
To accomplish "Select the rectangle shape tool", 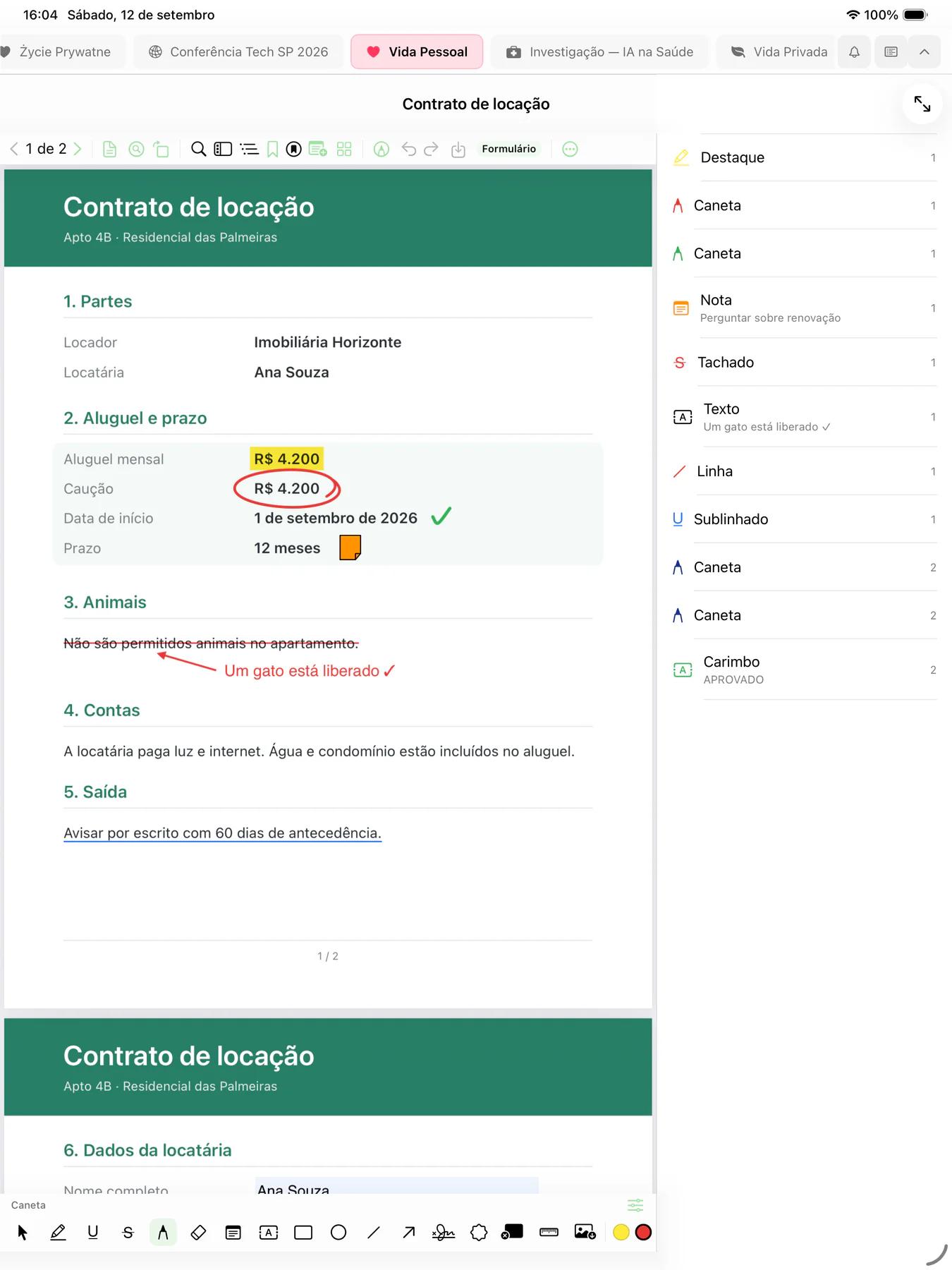I will [303, 1233].
